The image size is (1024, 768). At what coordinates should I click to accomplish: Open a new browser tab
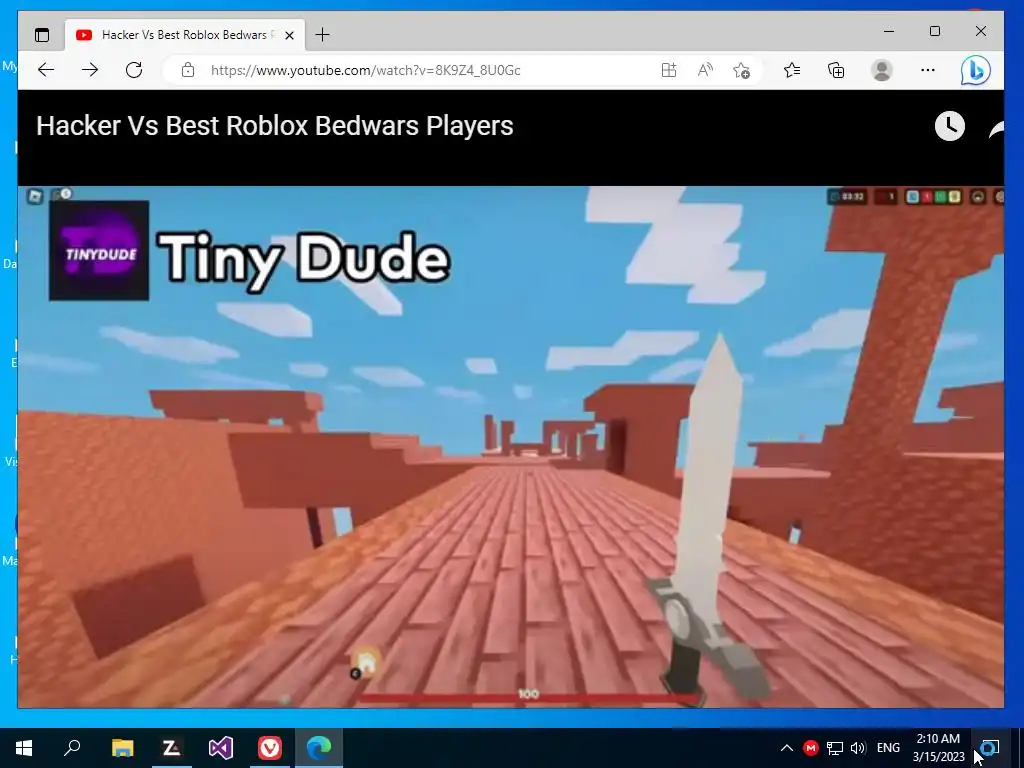323,35
